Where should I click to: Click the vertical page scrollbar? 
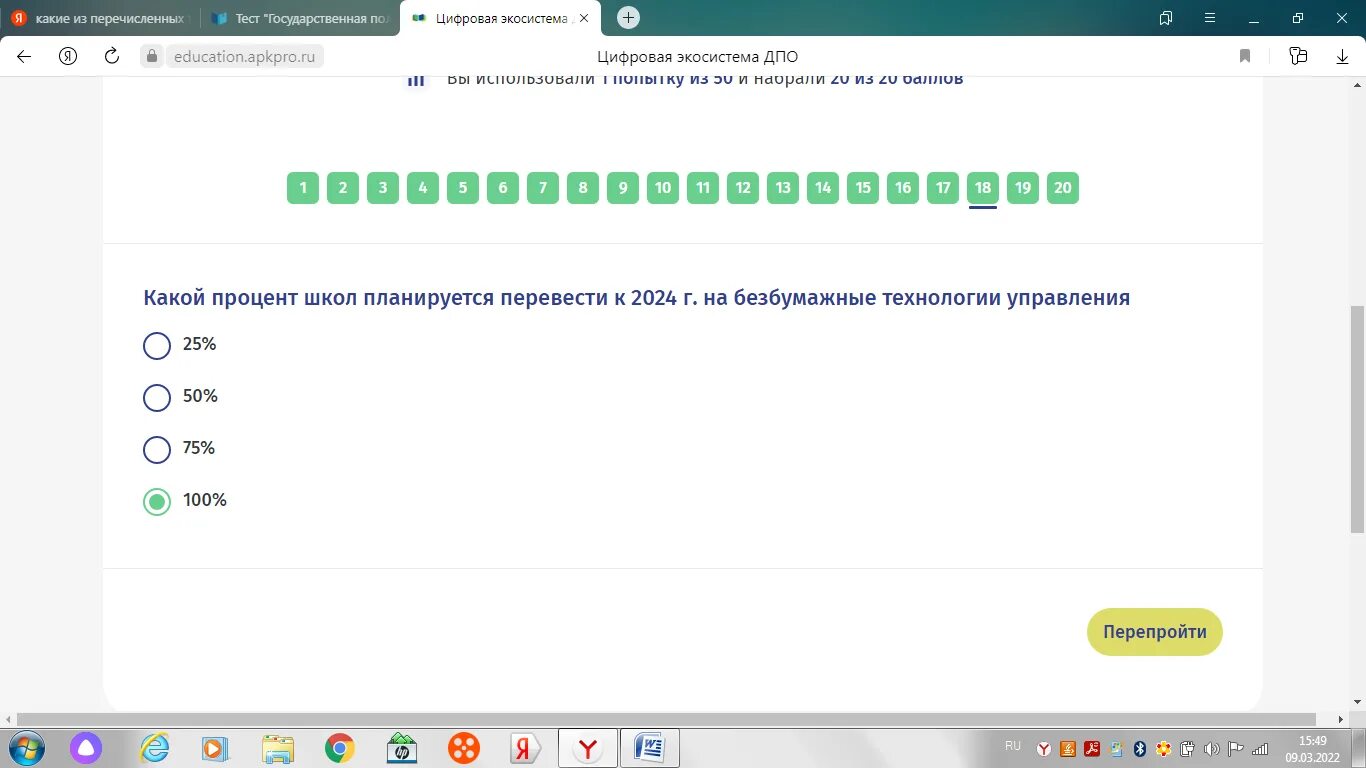(x=1357, y=420)
